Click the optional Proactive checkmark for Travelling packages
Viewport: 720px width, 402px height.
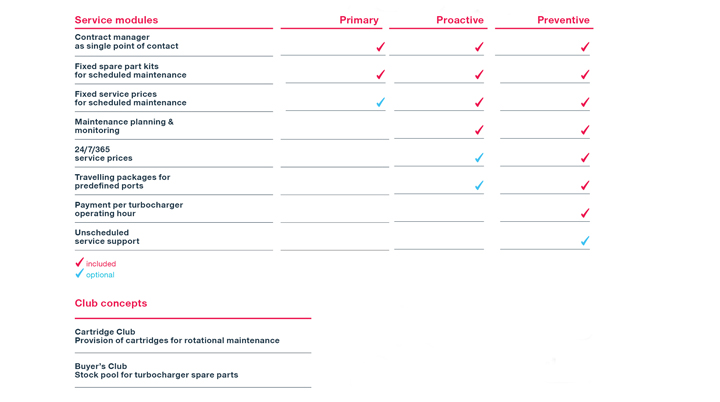click(479, 185)
